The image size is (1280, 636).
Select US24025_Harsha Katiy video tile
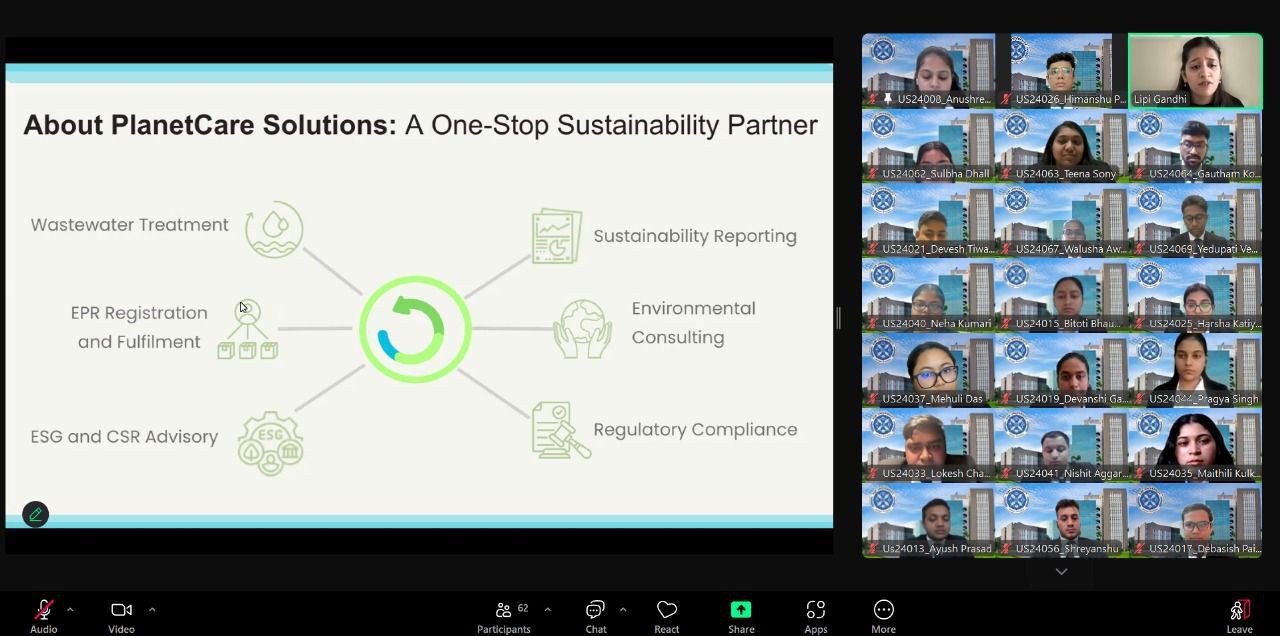tap(1195, 295)
